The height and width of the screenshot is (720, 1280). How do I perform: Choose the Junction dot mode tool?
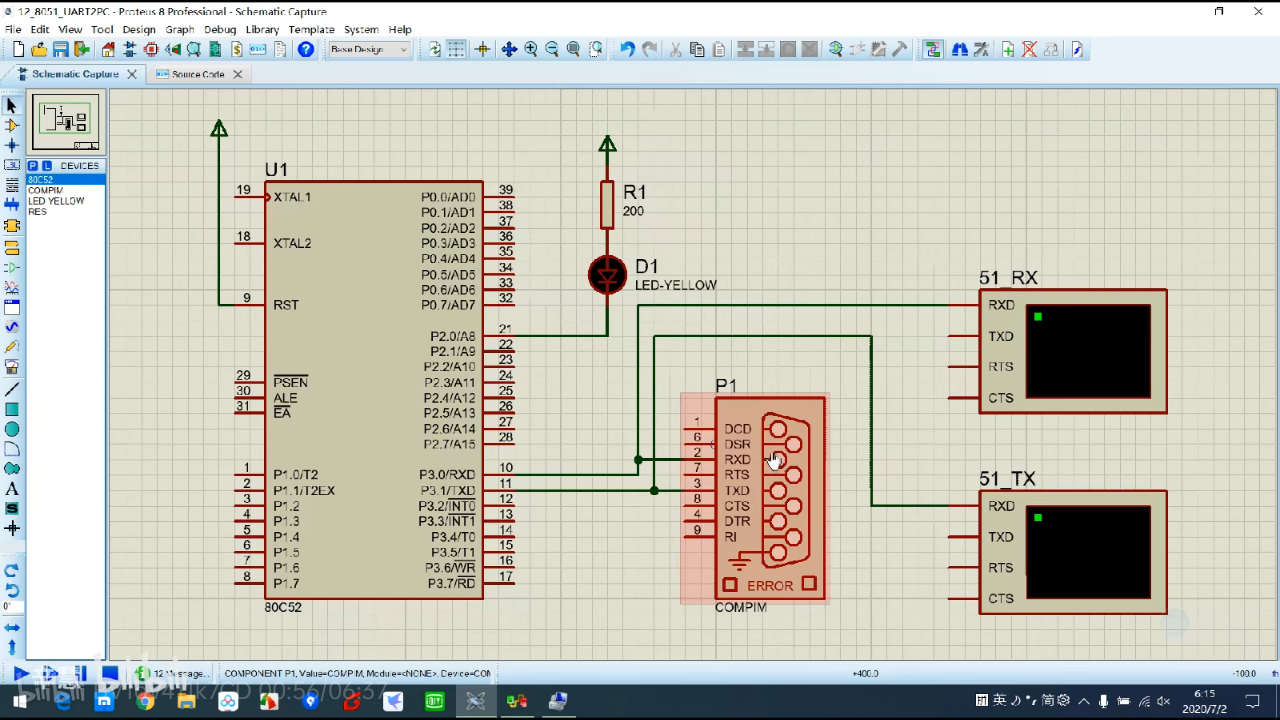(12, 145)
